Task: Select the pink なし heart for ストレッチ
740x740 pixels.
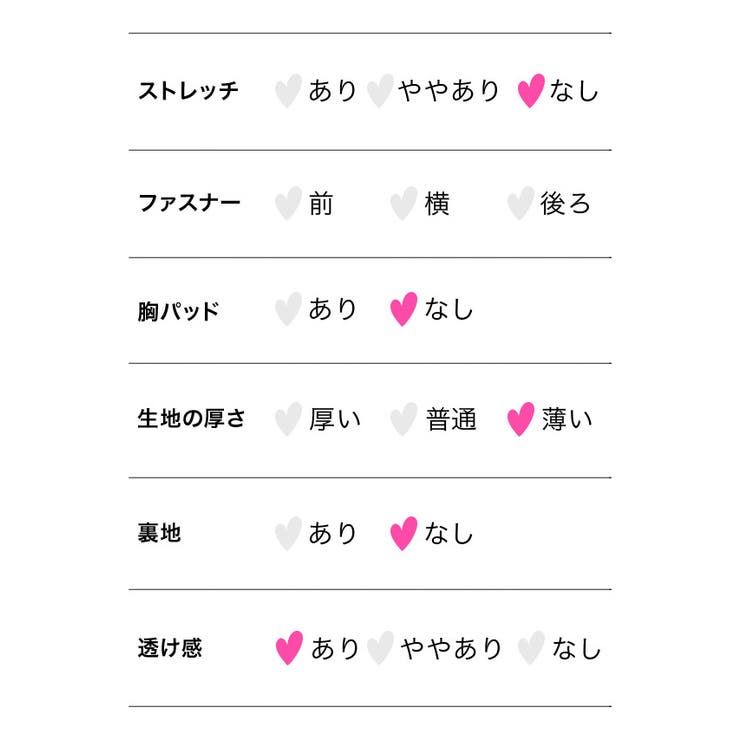Action: [531, 91]
